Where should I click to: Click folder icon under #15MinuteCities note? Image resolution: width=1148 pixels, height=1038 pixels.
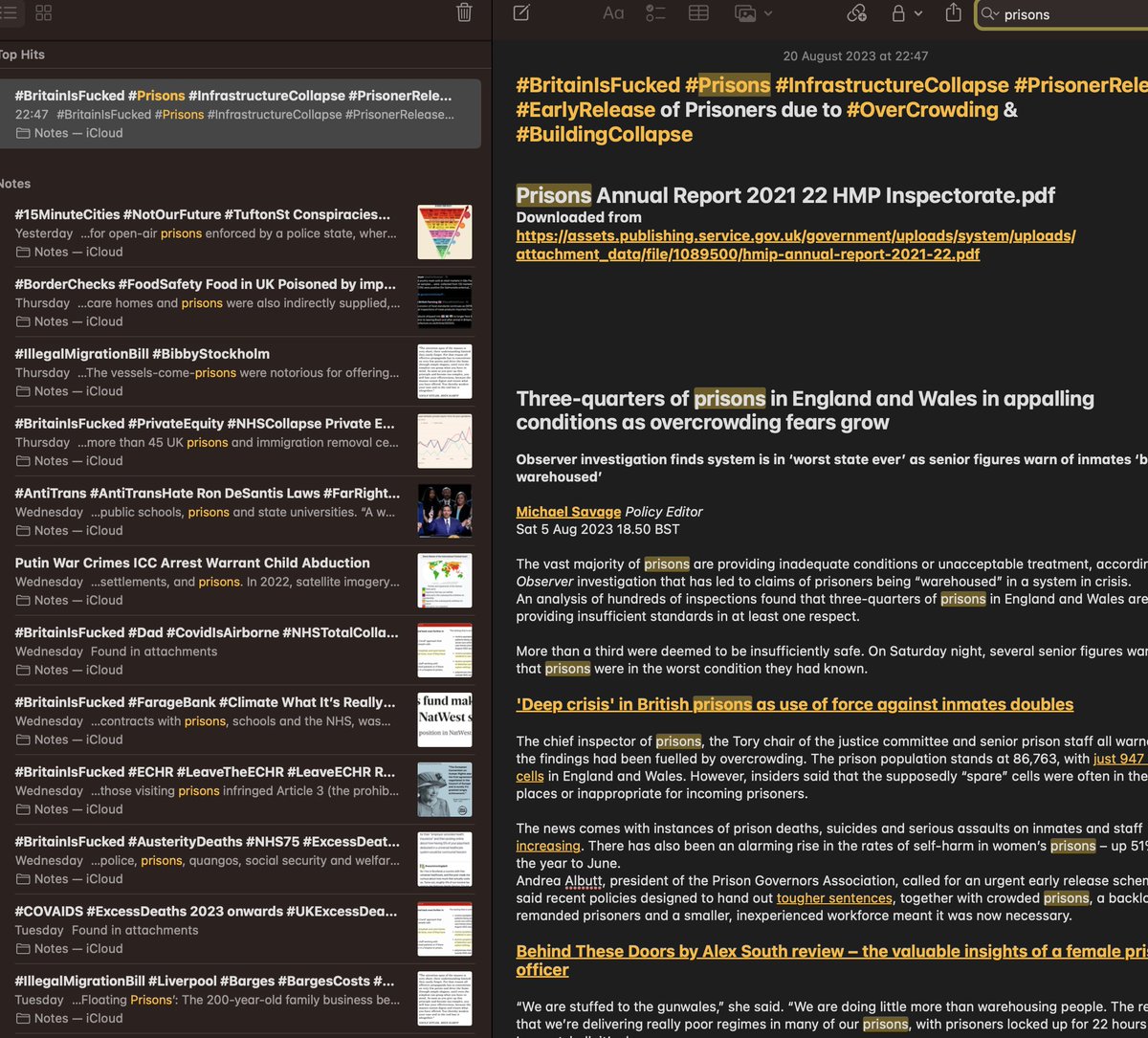pyautogui.click(x=22, y=253)
